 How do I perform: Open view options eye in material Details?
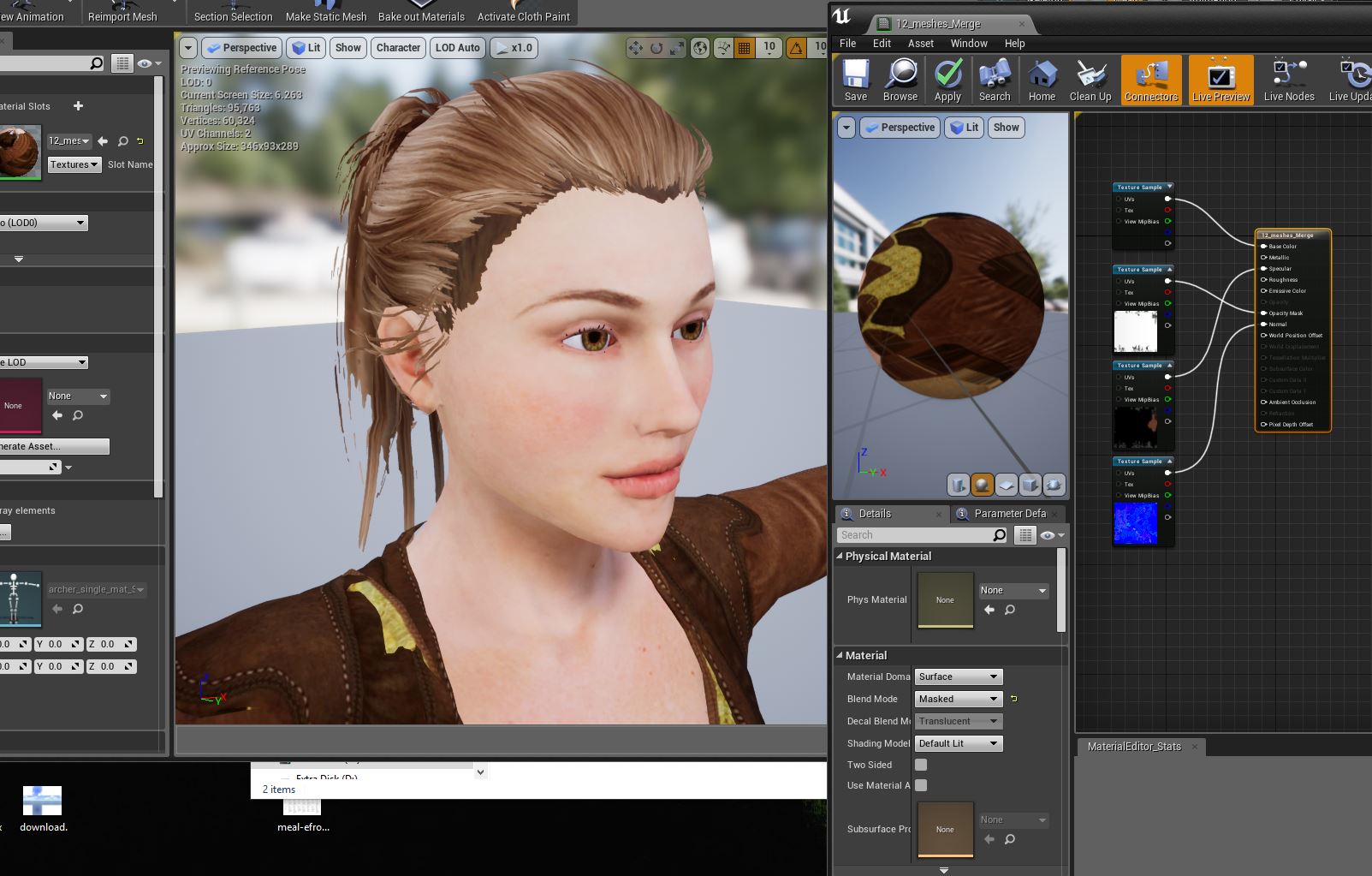[1052, 535]
